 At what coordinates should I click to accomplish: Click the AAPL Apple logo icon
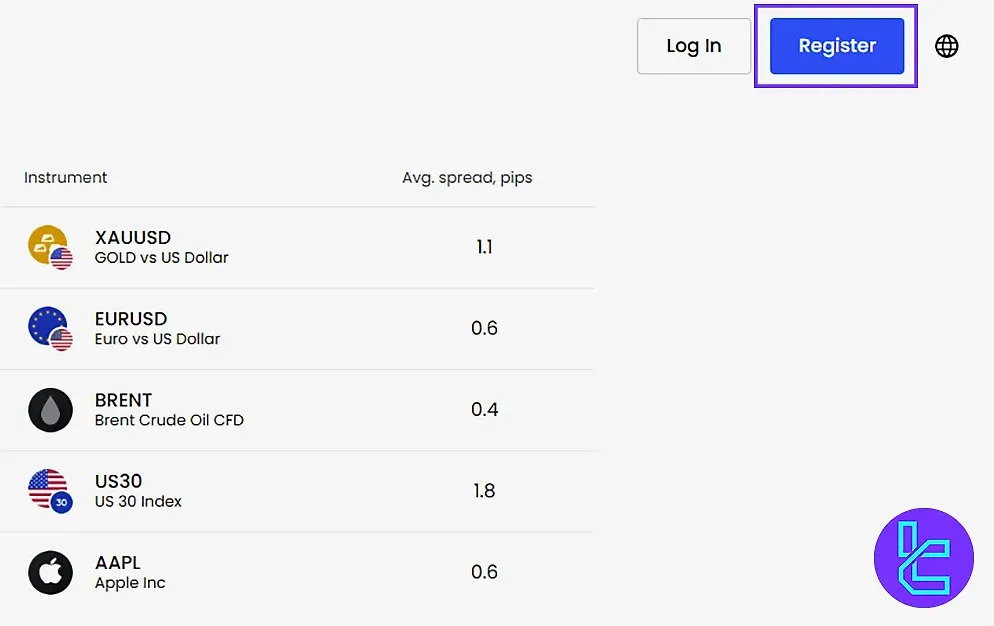tap(50, 573)
